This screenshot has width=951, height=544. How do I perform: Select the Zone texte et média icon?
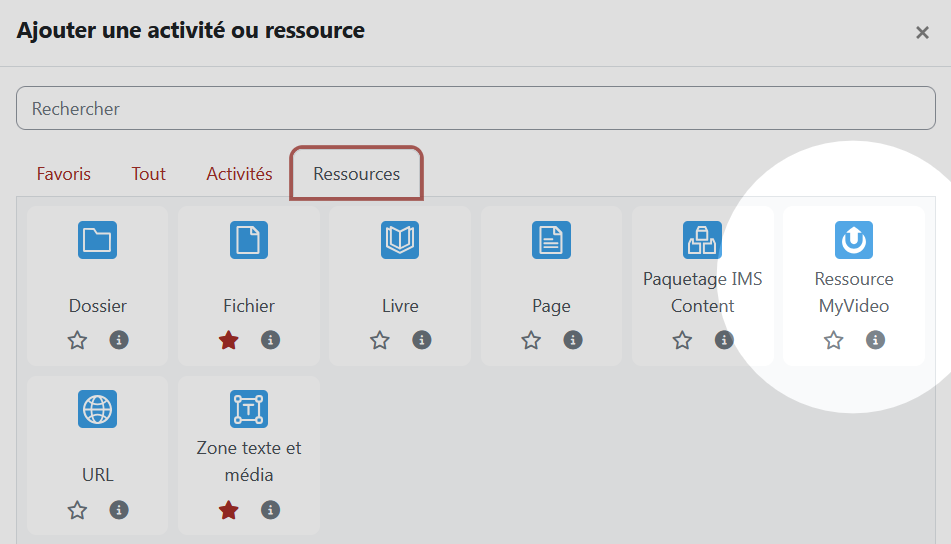249,409
